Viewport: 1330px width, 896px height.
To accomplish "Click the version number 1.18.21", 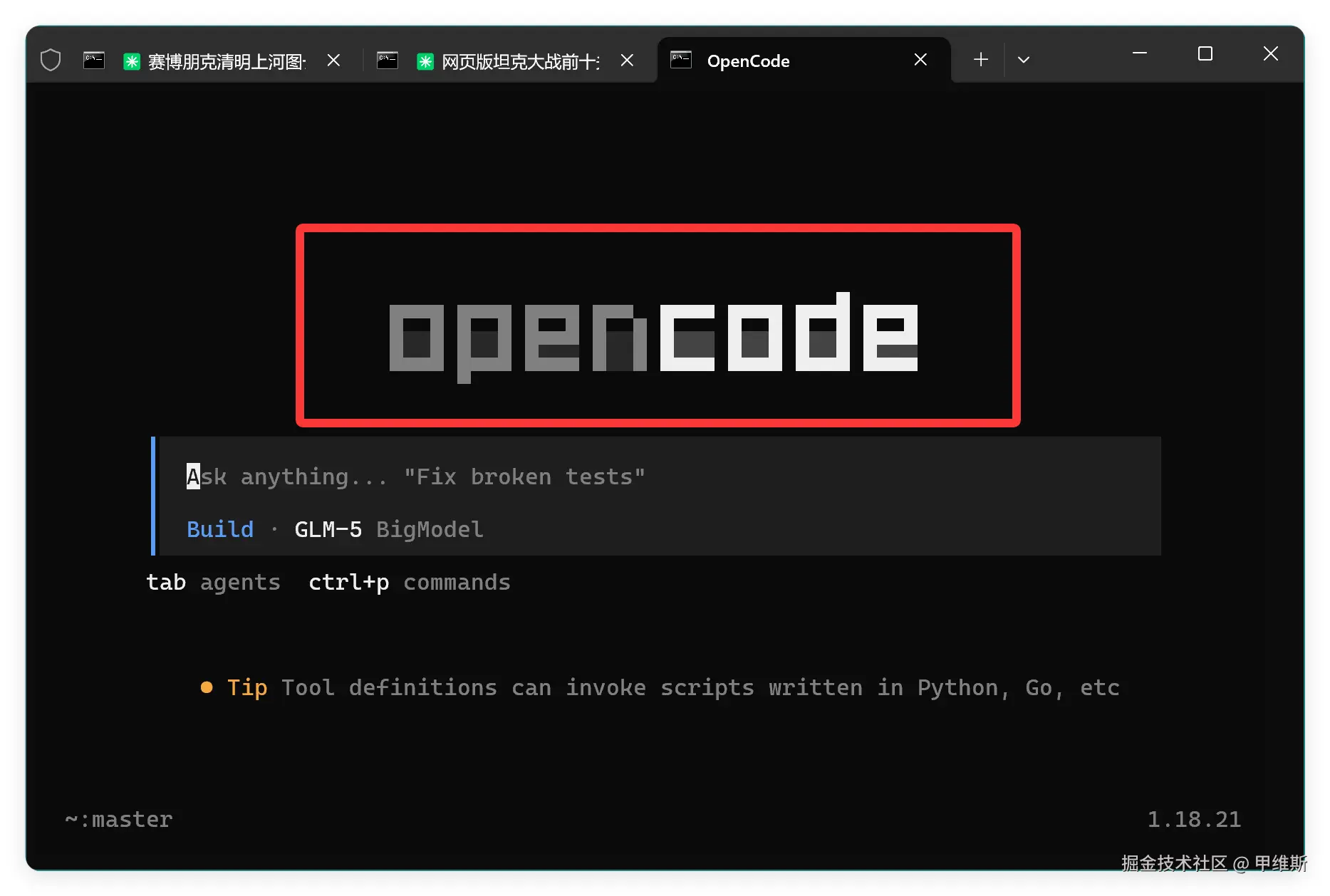I will coord(1195,820).
